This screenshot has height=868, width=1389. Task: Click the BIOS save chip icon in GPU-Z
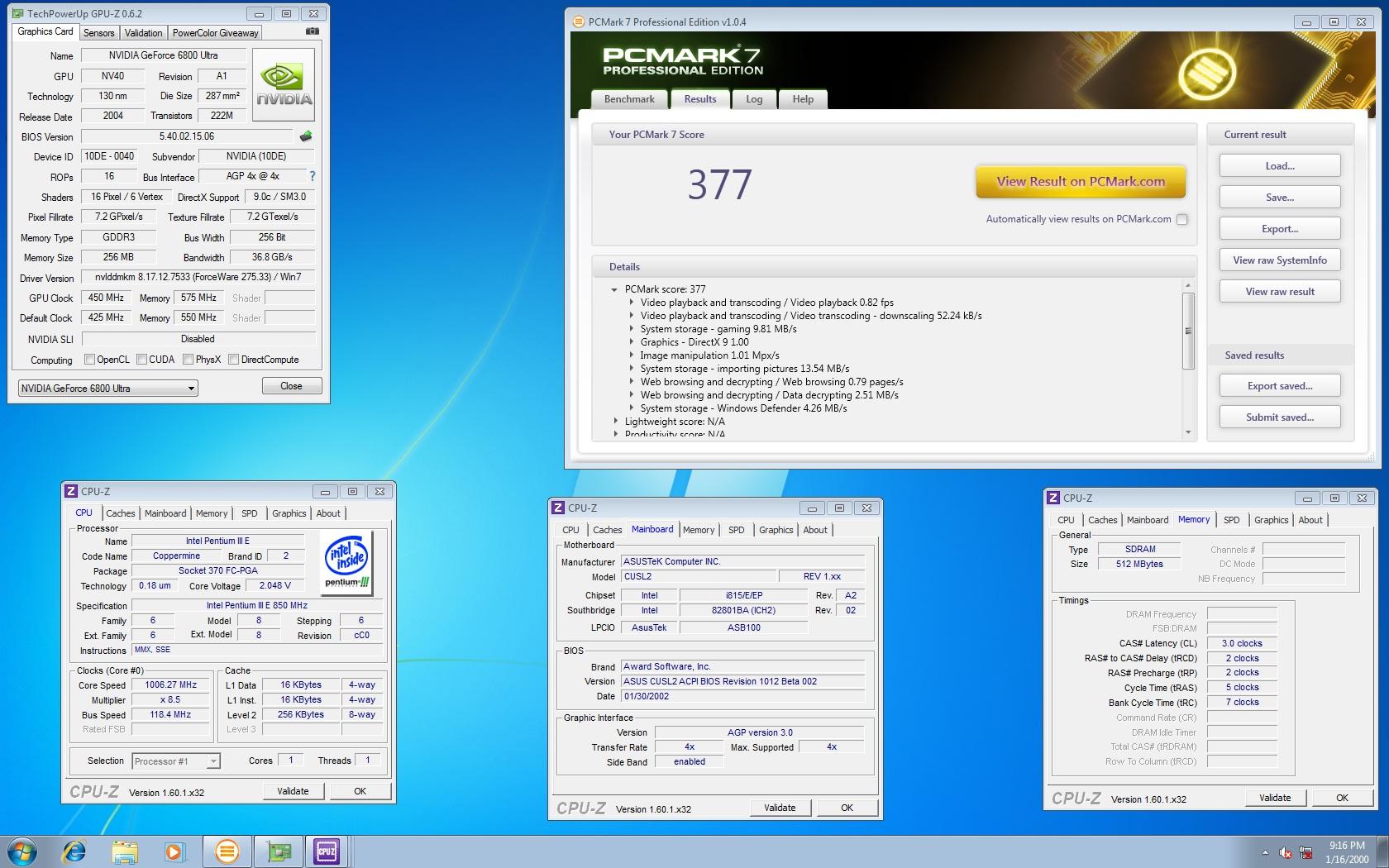[306, 136]
